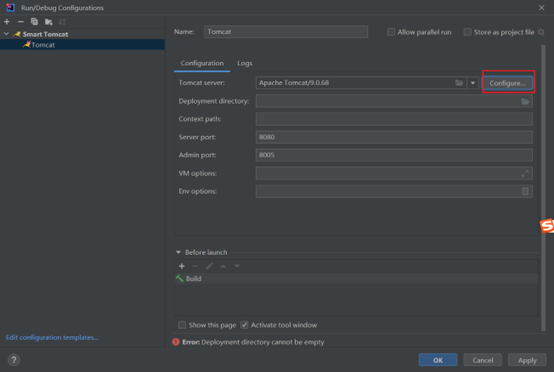Edit Before launch task pencil icon

(x=209, y=266)
